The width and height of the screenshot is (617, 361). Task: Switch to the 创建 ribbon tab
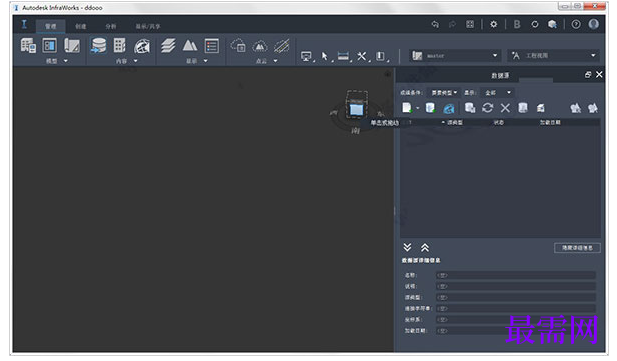81,26
